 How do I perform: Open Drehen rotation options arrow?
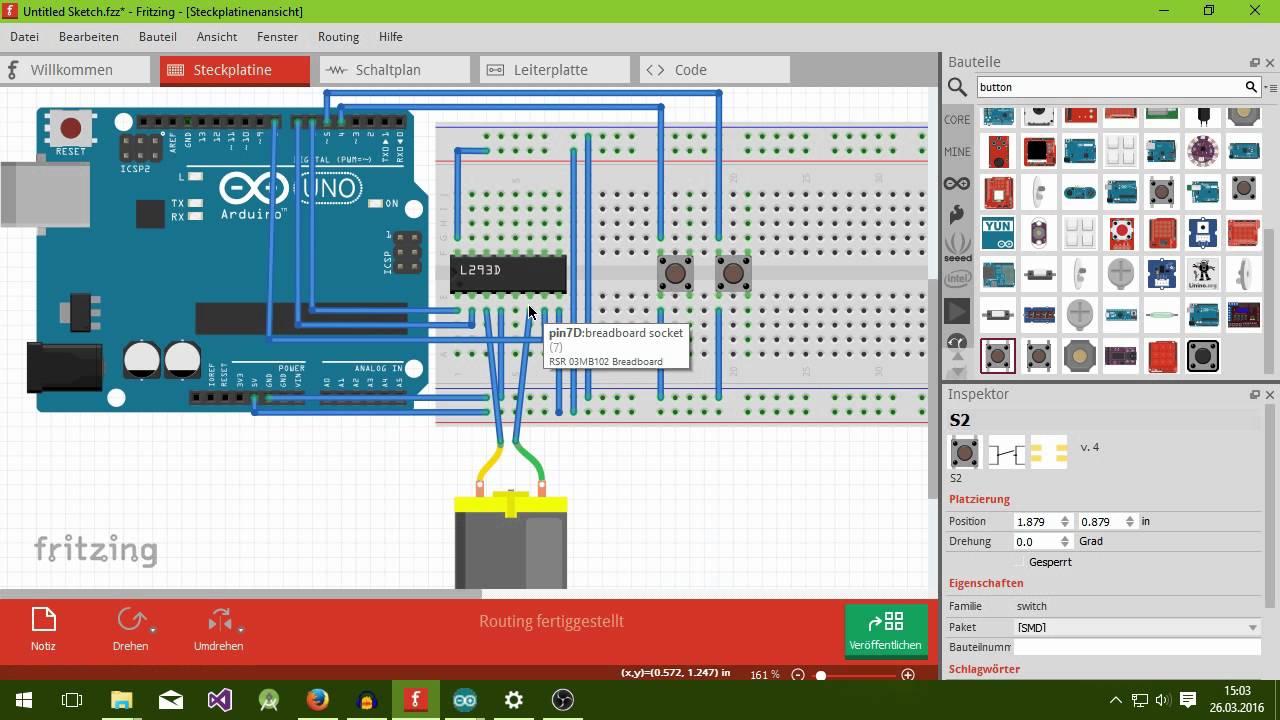[152, 630]
